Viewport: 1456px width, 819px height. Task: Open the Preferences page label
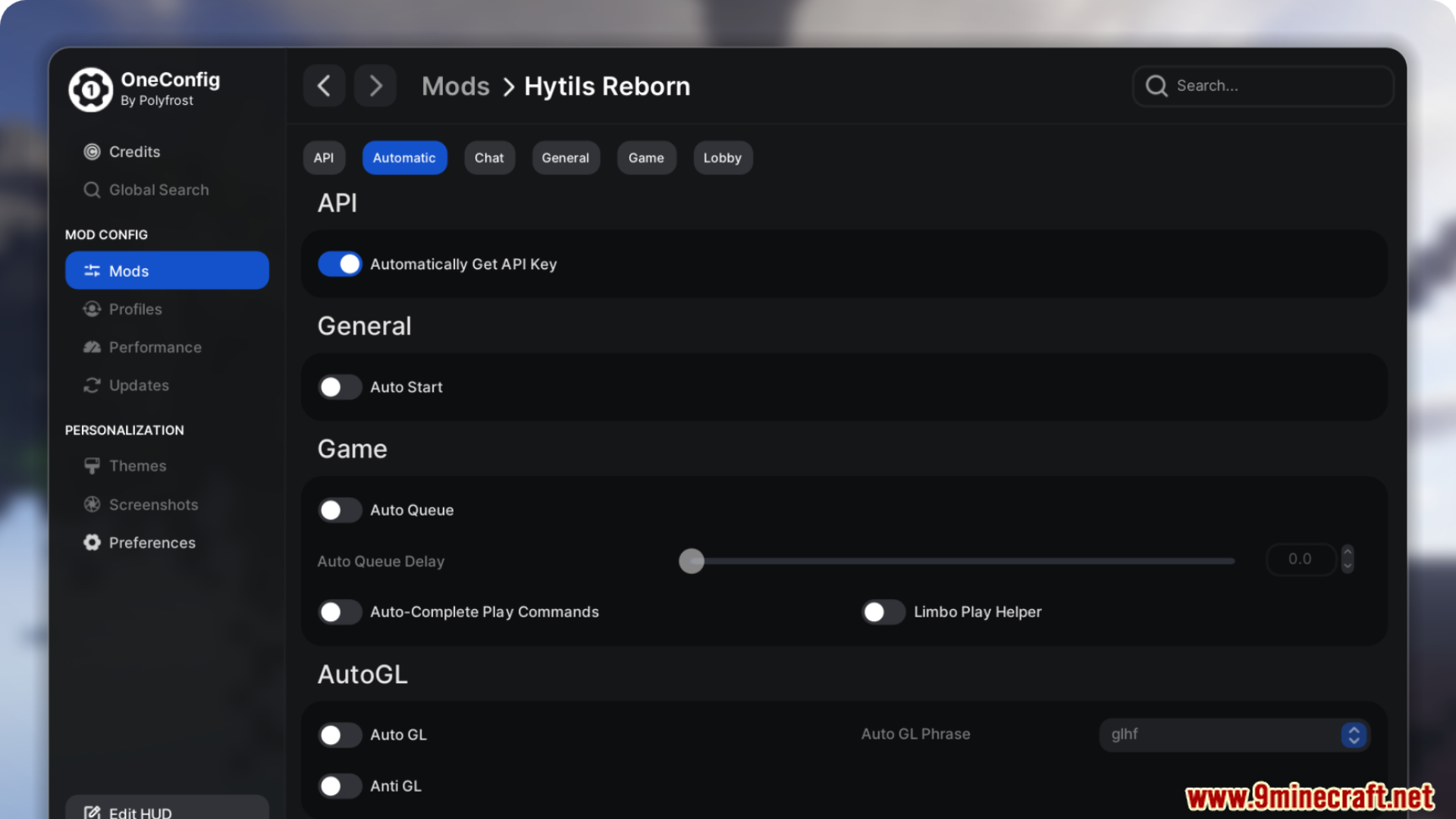(x=152, y=542)
